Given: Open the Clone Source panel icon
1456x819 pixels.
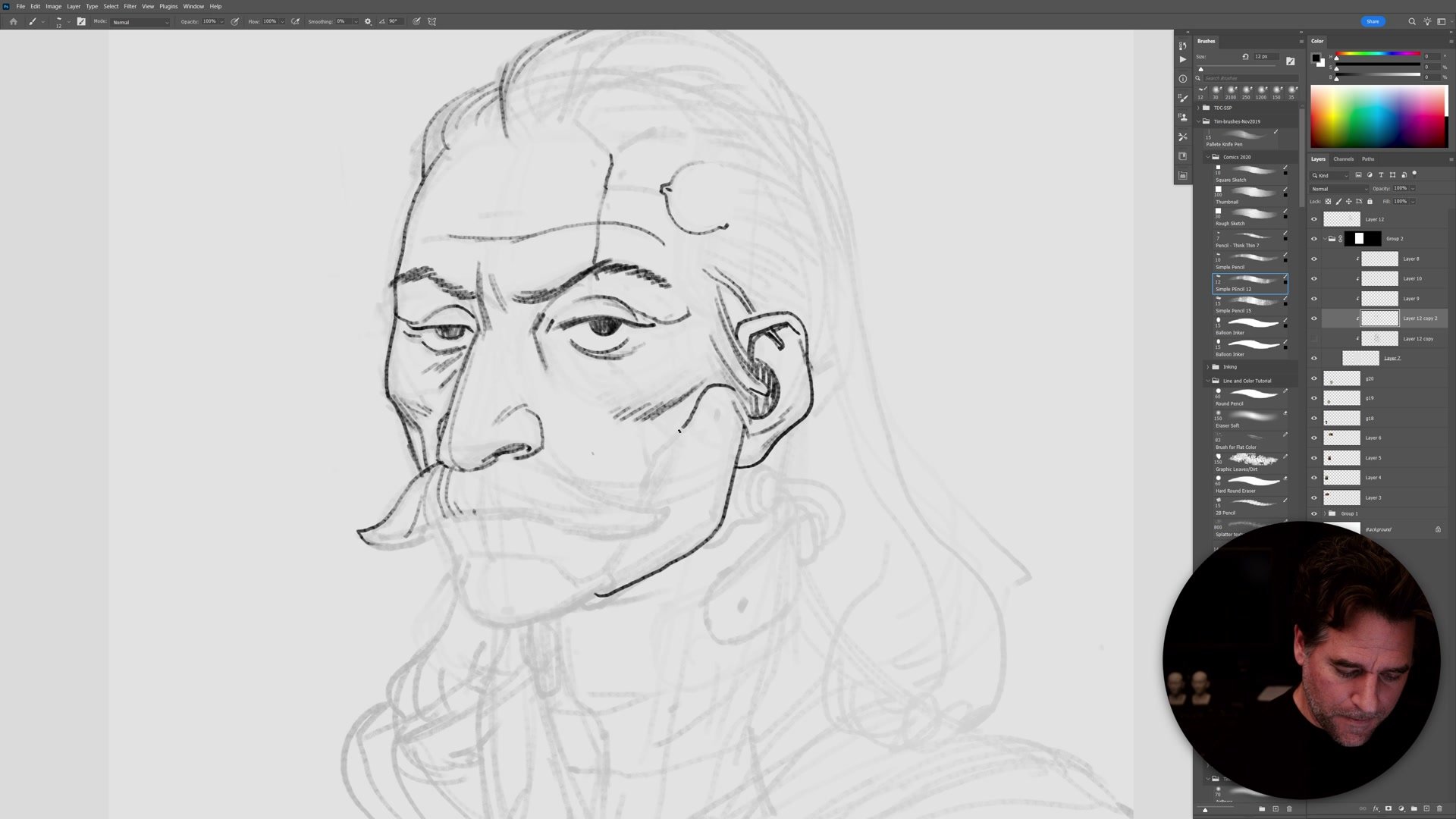Looking at the screenshot, I should (x=1183, y=118).
